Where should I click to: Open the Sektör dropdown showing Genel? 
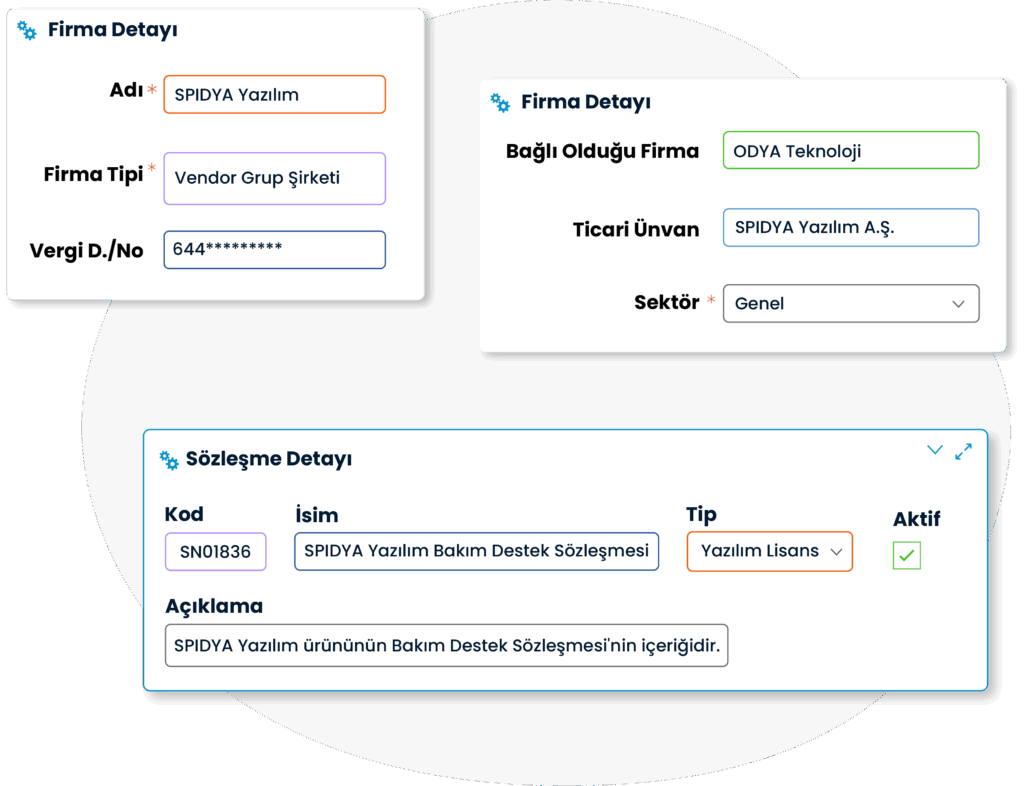click(851, 304)
